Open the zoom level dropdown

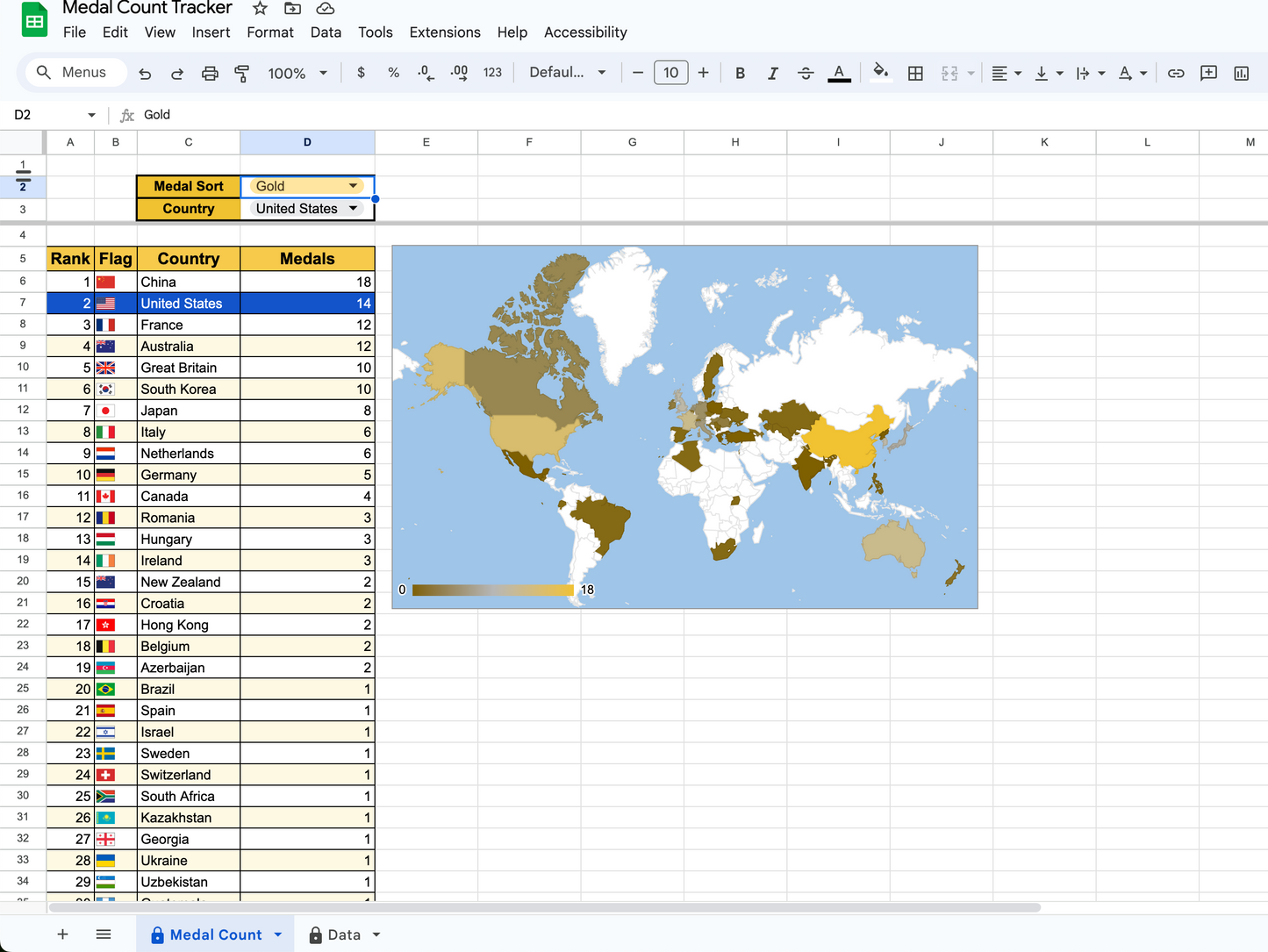coord(297,73)
